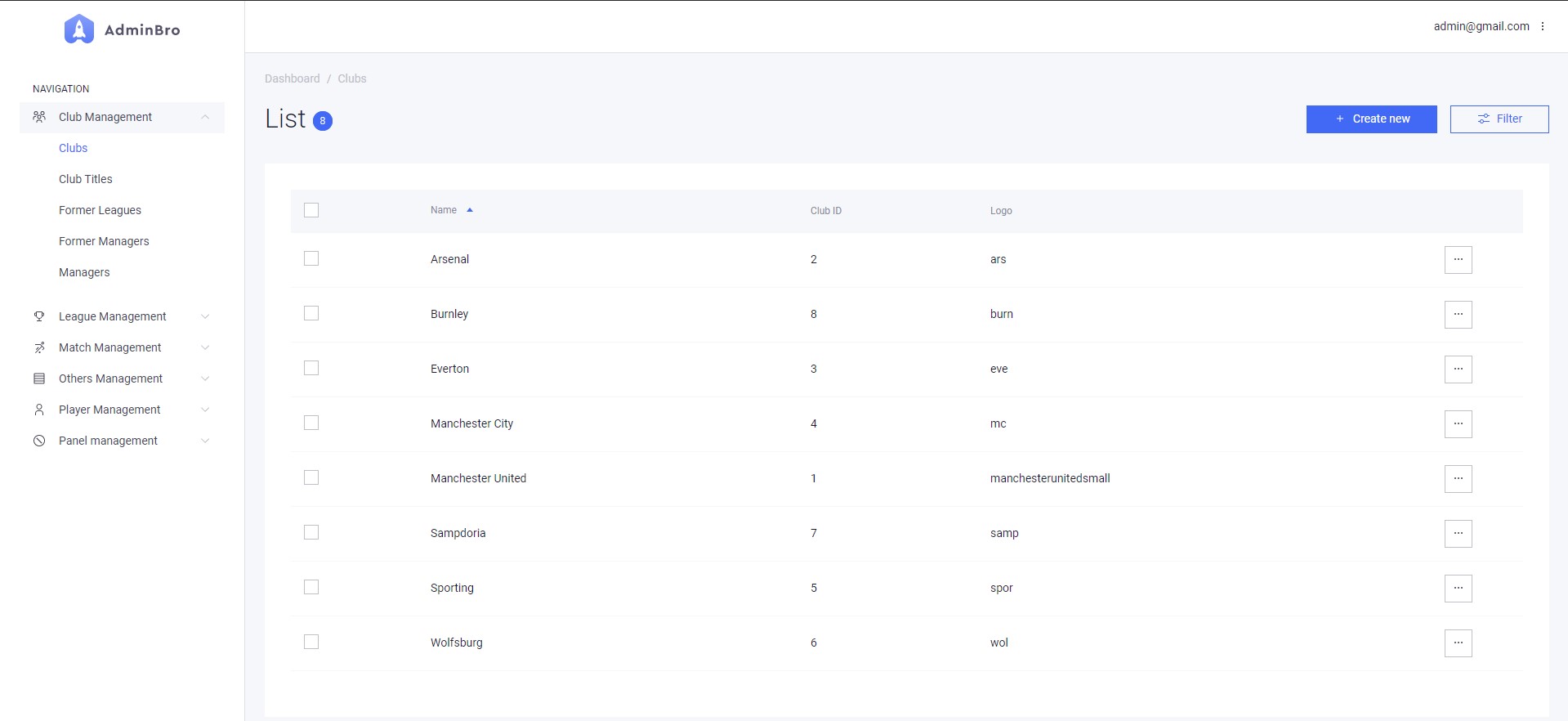Click the AdminBro rocket logo
The height and width of the screenshot is (721, 1568).
(79, 29)
